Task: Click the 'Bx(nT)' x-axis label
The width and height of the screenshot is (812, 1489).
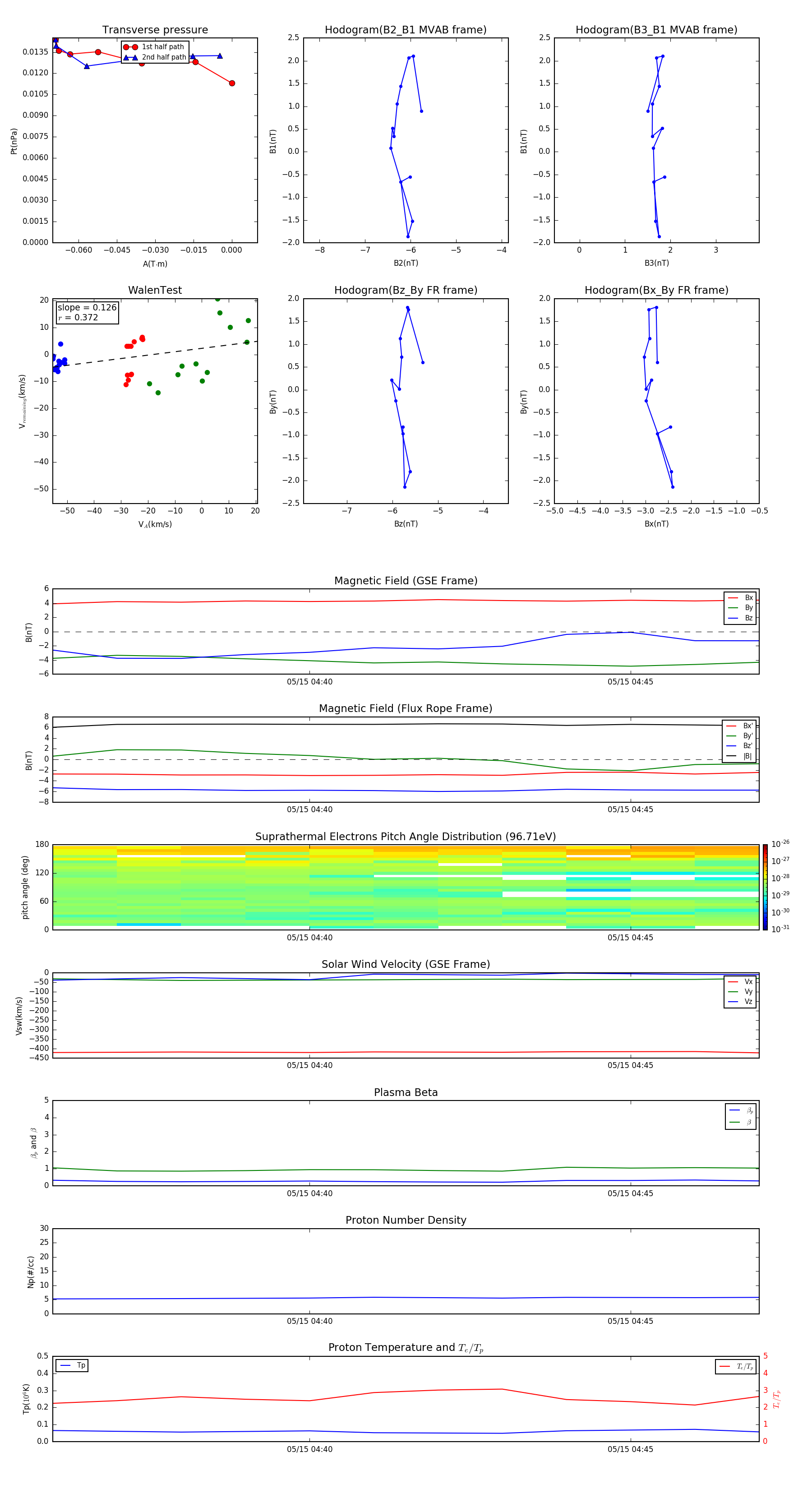Action: pyautogui.click(x=656, y=524)
